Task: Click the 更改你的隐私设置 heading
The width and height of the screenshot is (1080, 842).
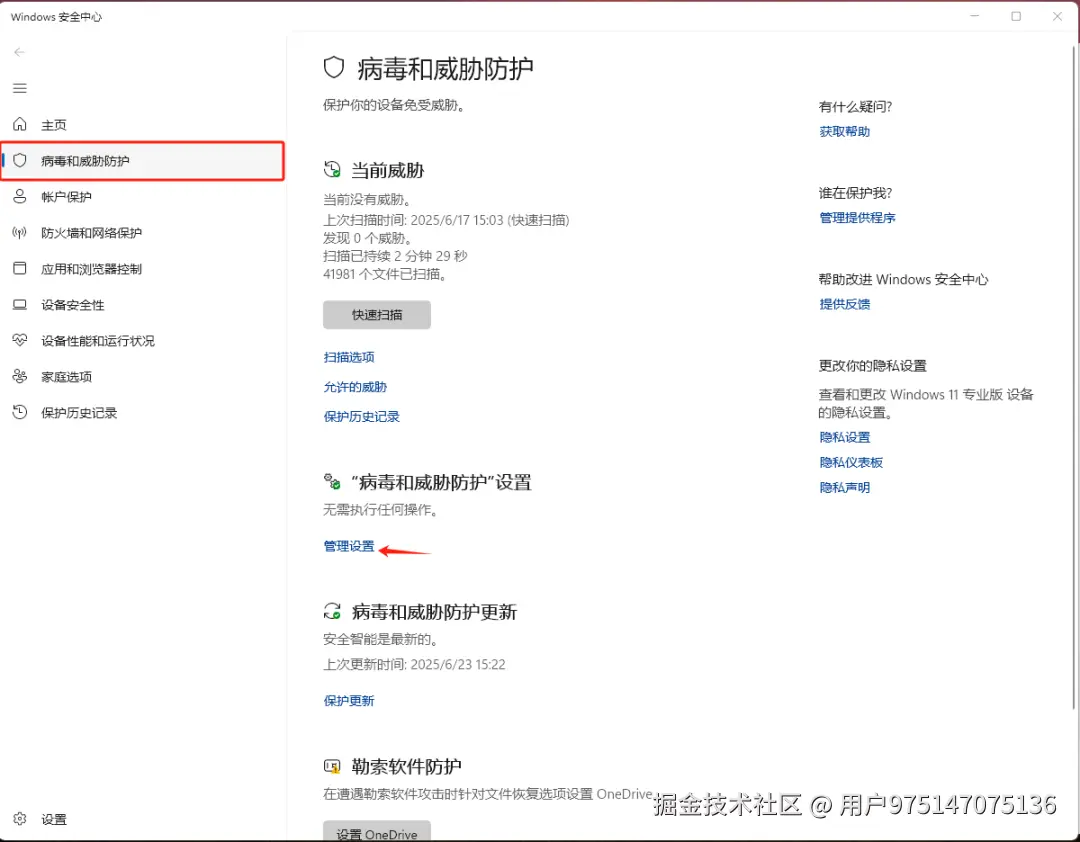Action: [872, 365]
